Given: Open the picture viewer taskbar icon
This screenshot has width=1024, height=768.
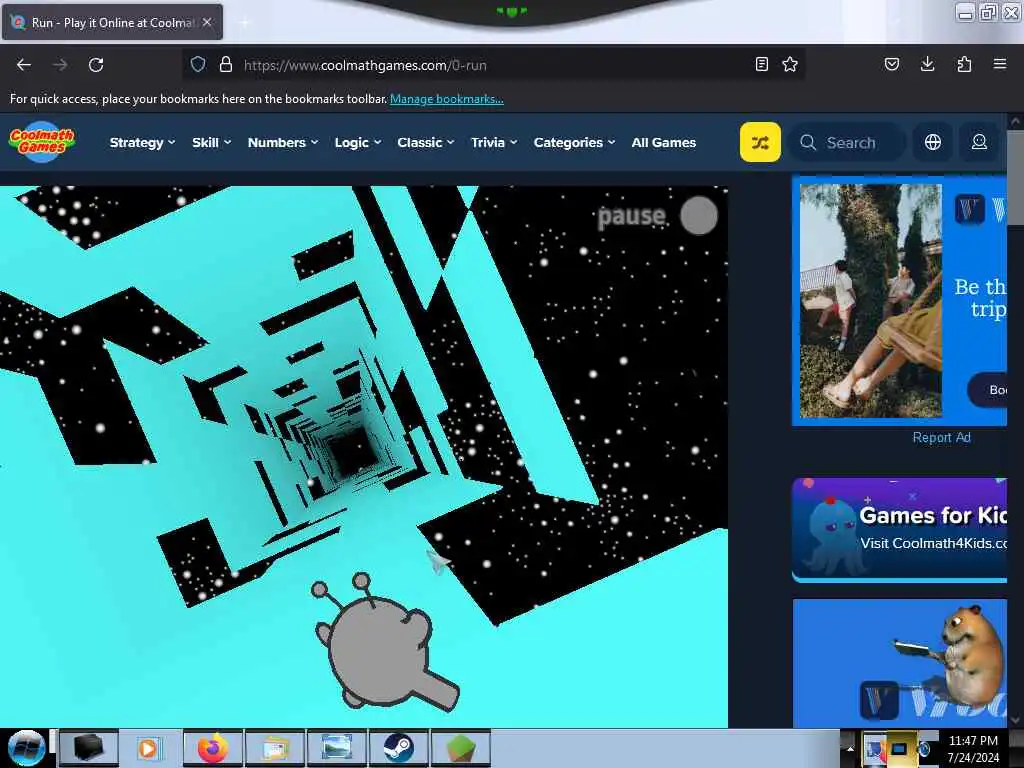Looking at the screenshot, I should (x=337, y=748).
